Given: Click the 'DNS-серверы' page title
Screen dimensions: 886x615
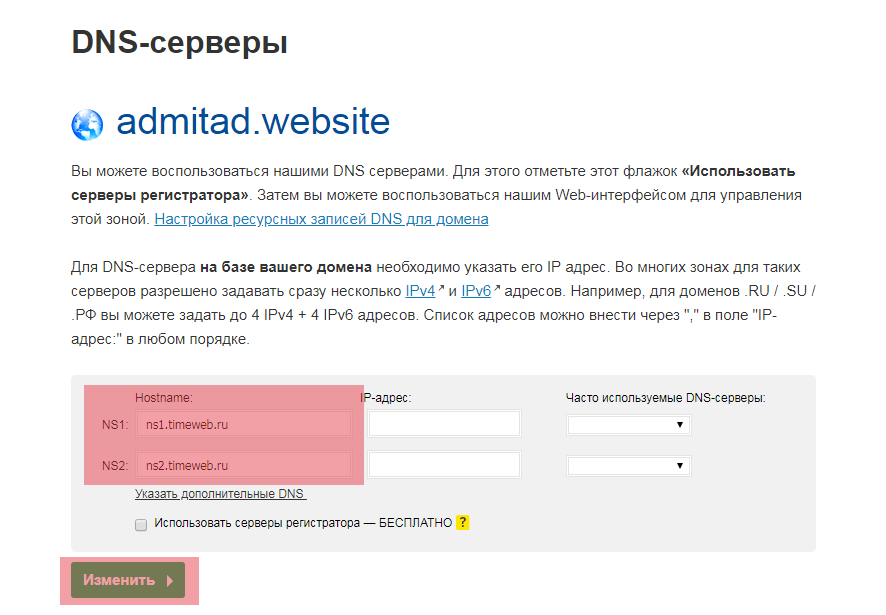Looking at the screenshot, I should coord(180,43).
